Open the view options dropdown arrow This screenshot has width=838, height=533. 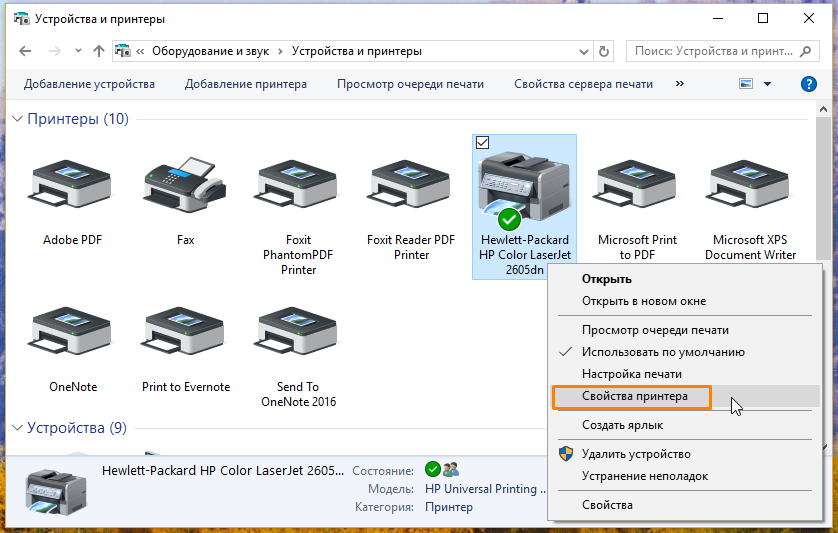tap(767, 84)
